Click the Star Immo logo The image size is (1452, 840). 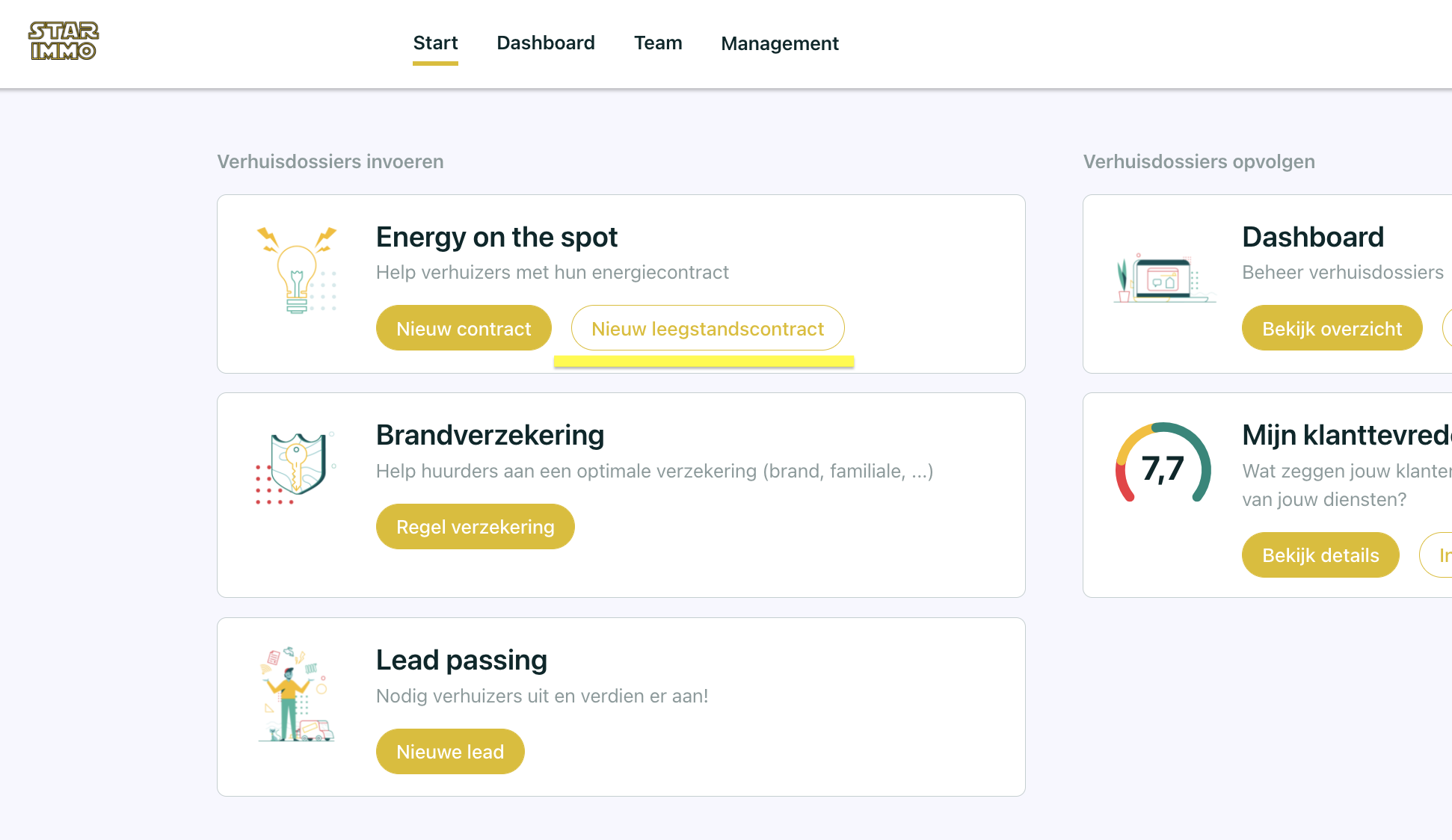[x=64, y=41]
